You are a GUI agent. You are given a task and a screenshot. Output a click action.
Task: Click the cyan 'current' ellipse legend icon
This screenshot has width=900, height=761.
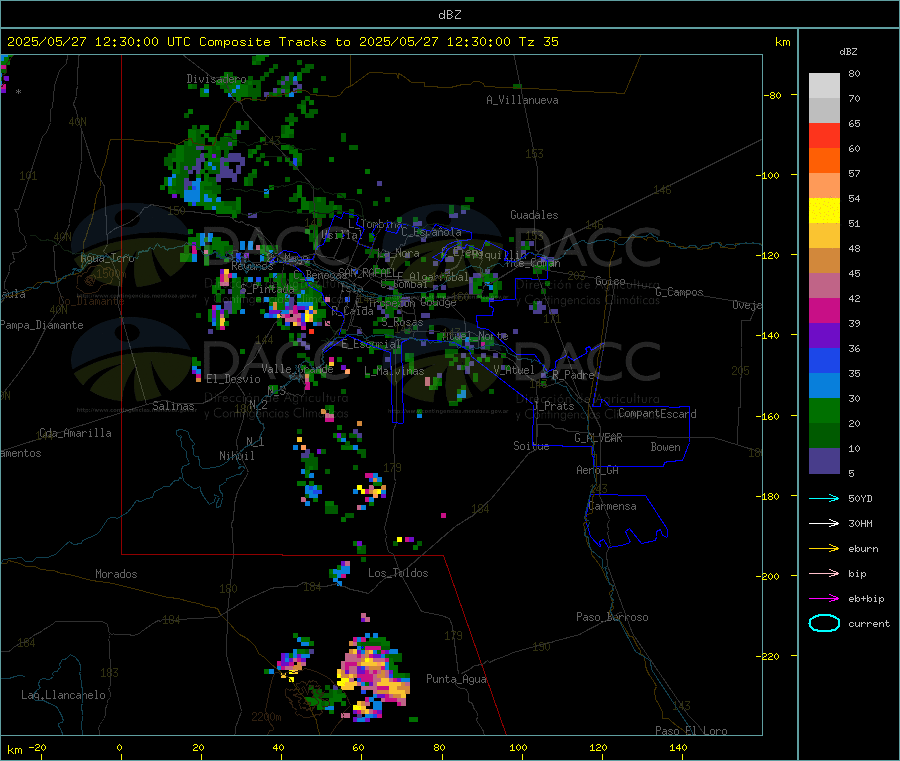tap(824, 623)
